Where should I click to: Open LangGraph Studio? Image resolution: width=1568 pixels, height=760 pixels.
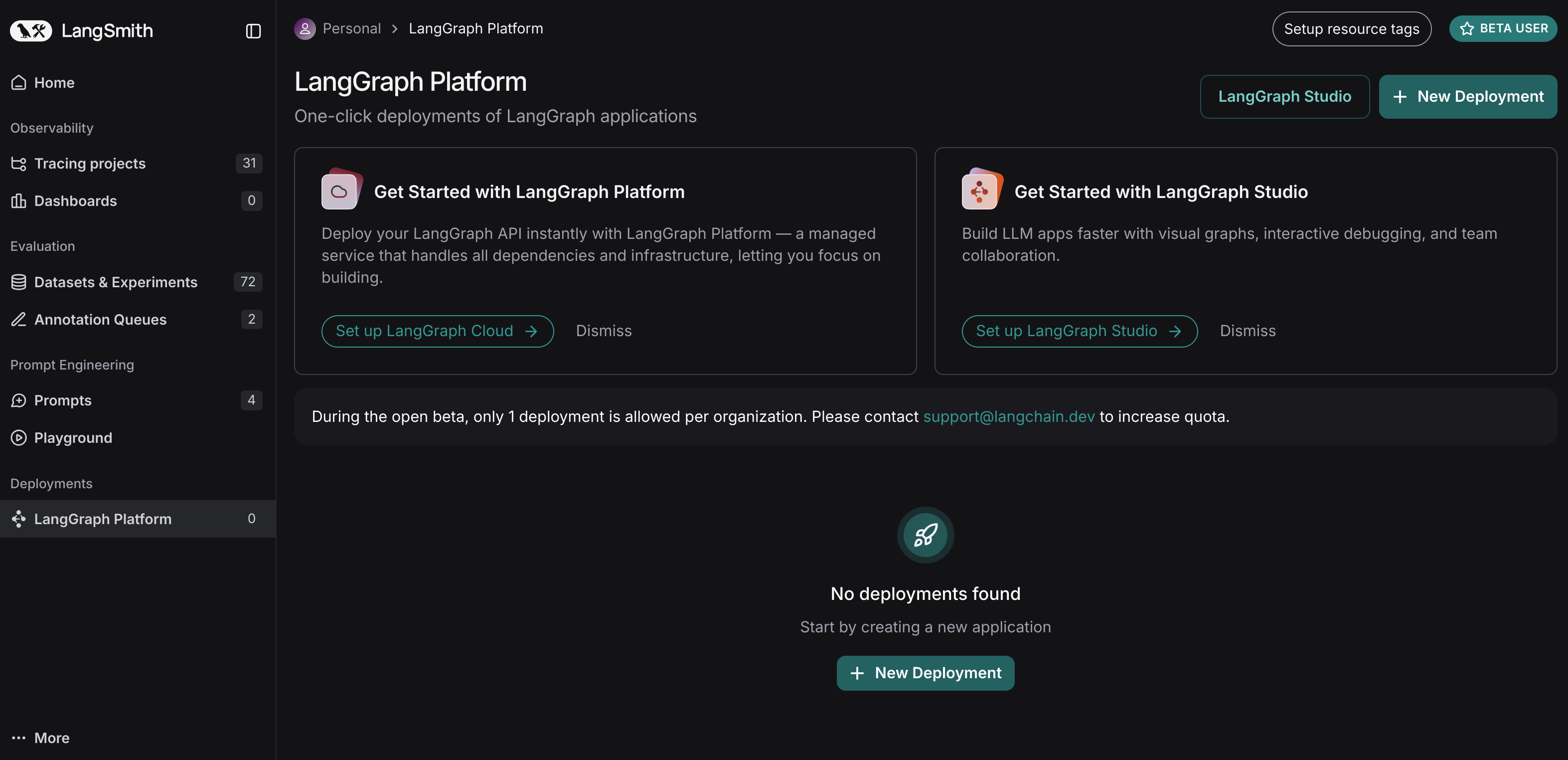pos(1284,97)
